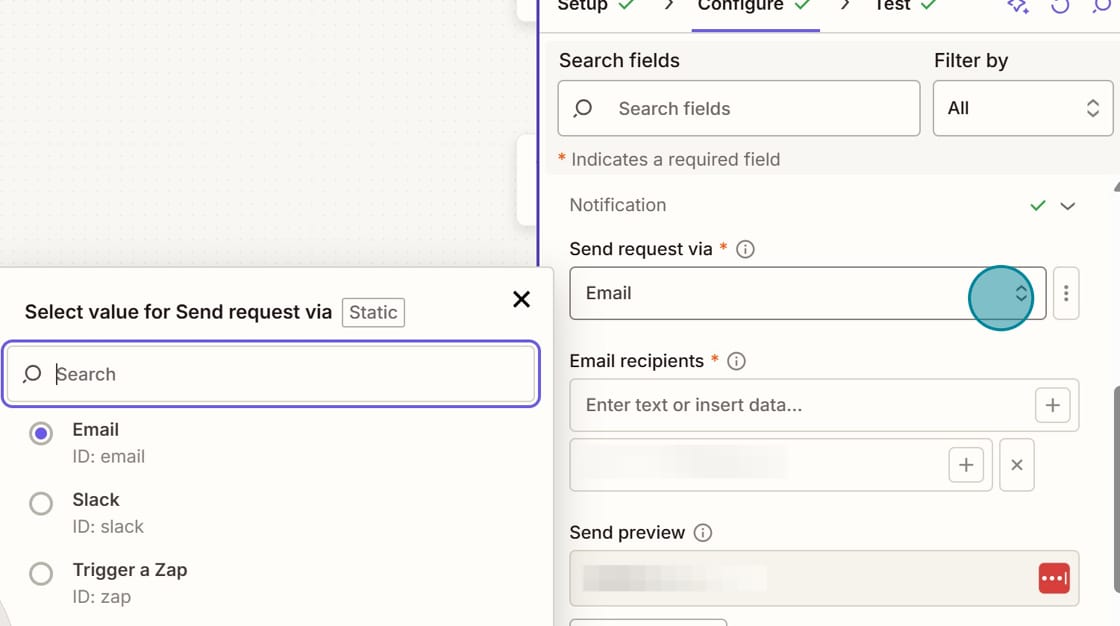This screenshot has width=1120, height=626.
Task: Click the info icon next to Send request via
Action: pyautogui.click(x=744, y=249)
